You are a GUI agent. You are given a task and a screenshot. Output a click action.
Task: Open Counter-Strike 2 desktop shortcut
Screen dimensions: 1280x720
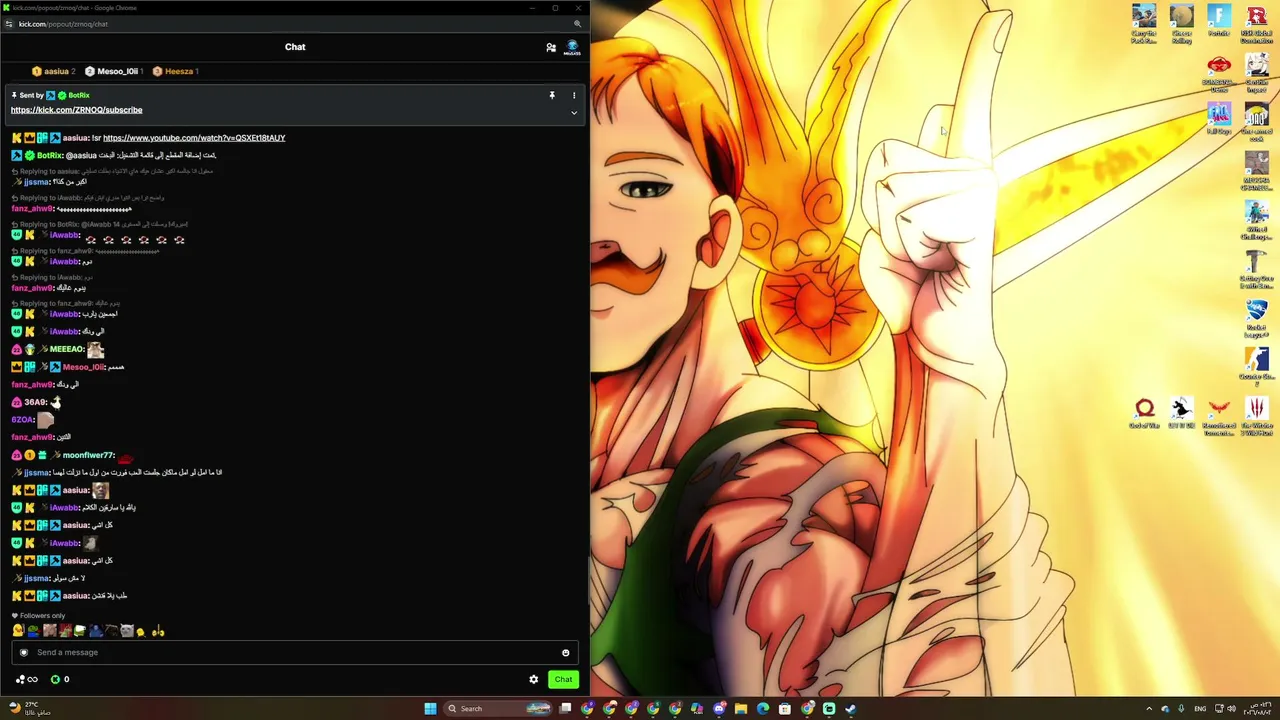pyautogui.click(x=1257, y=367)
